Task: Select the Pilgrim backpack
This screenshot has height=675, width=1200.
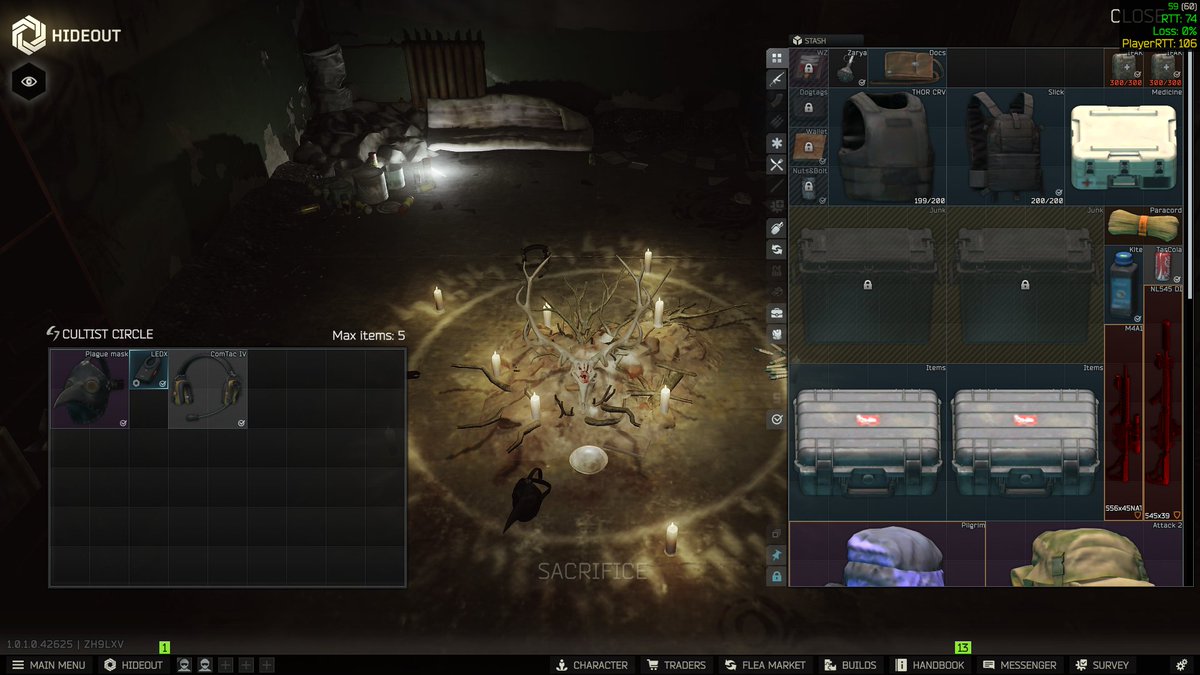Action: [887, 553]
